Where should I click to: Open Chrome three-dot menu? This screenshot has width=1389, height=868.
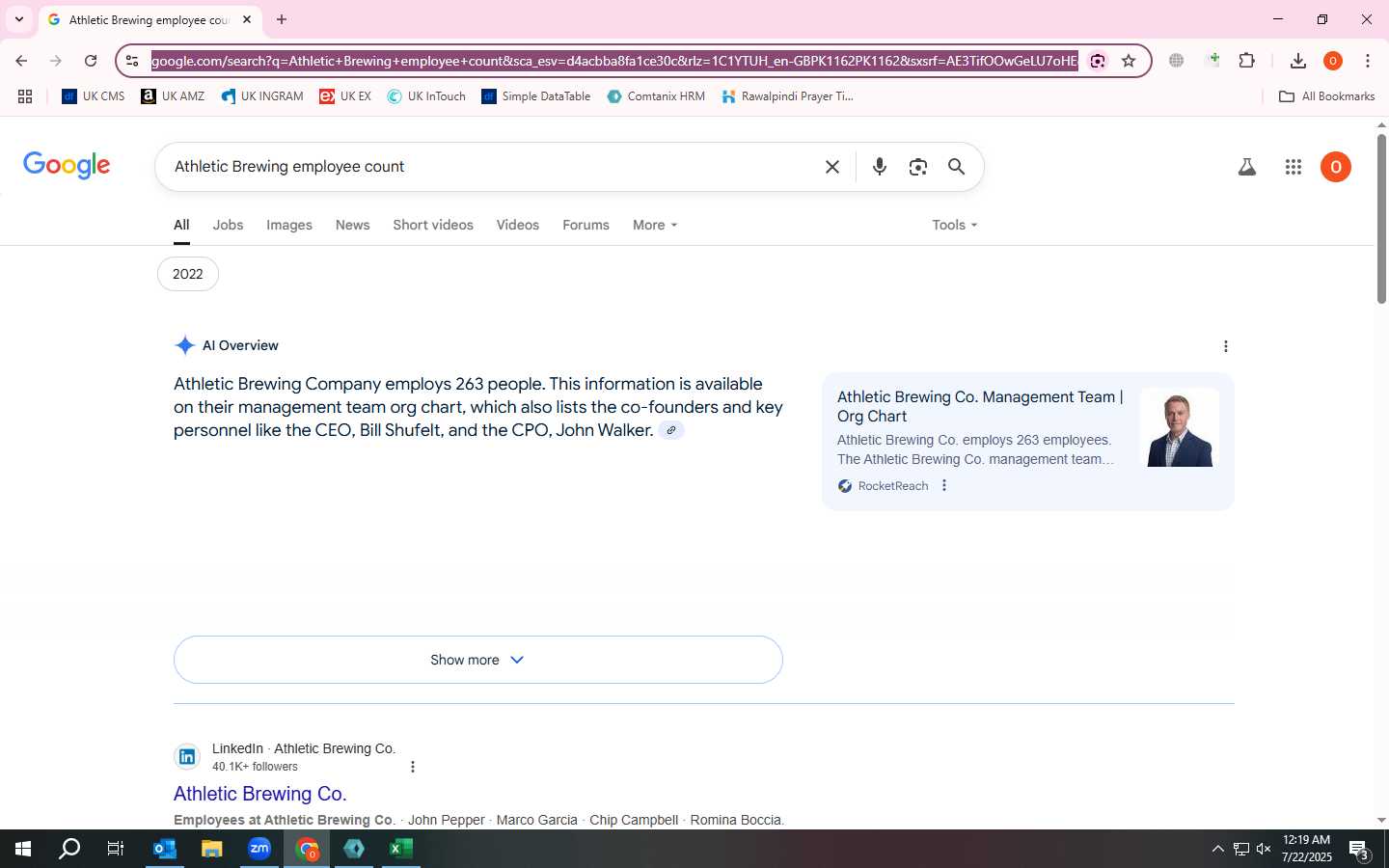click(1368, 61)
